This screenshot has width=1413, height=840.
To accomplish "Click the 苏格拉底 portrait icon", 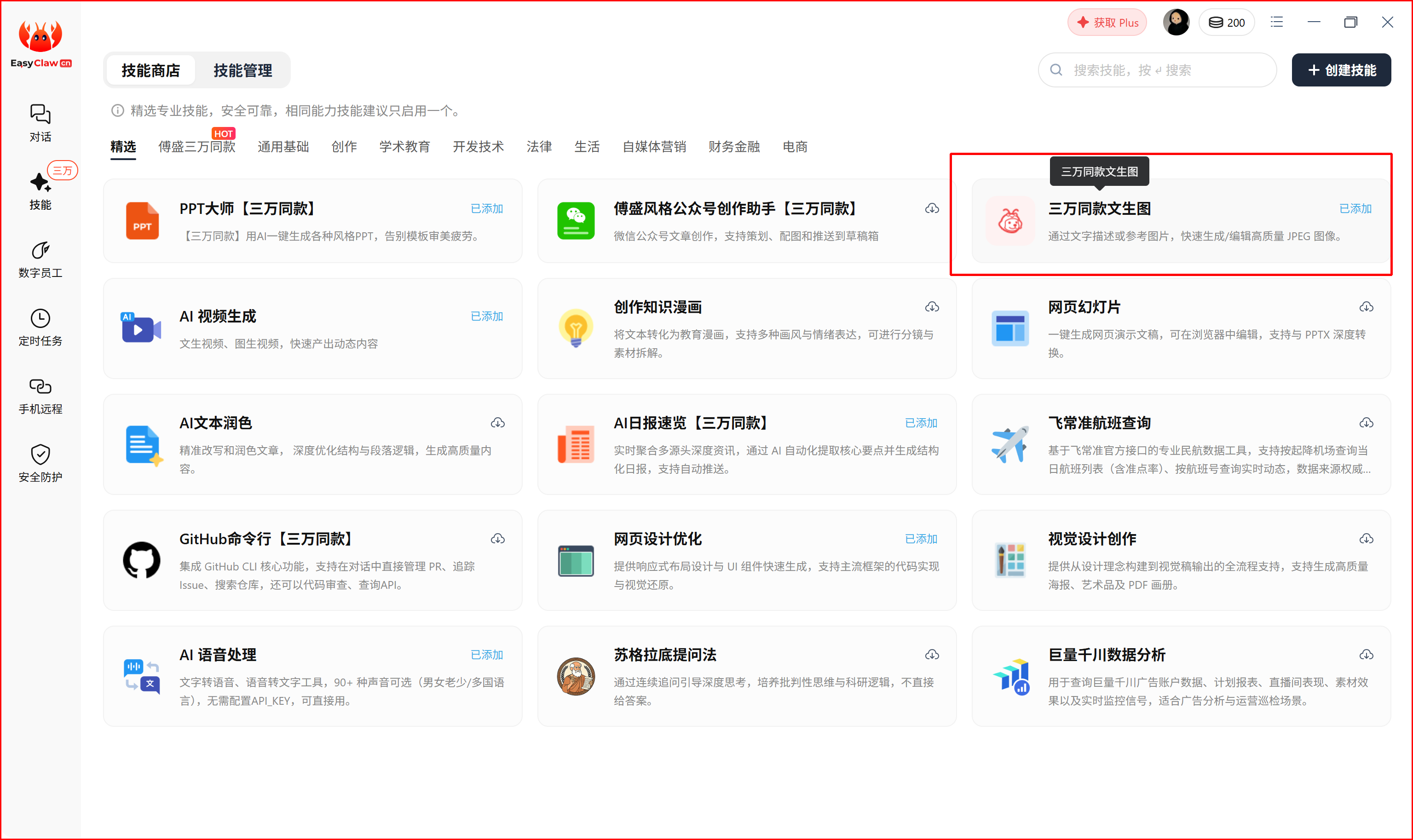I will point(576,676).
